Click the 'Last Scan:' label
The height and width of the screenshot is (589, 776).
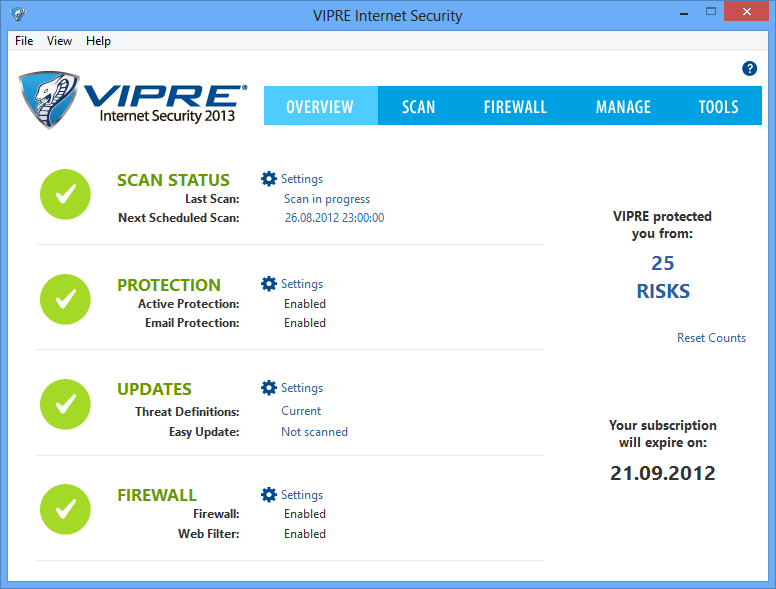pyautogui.click(x=212, y=199)
